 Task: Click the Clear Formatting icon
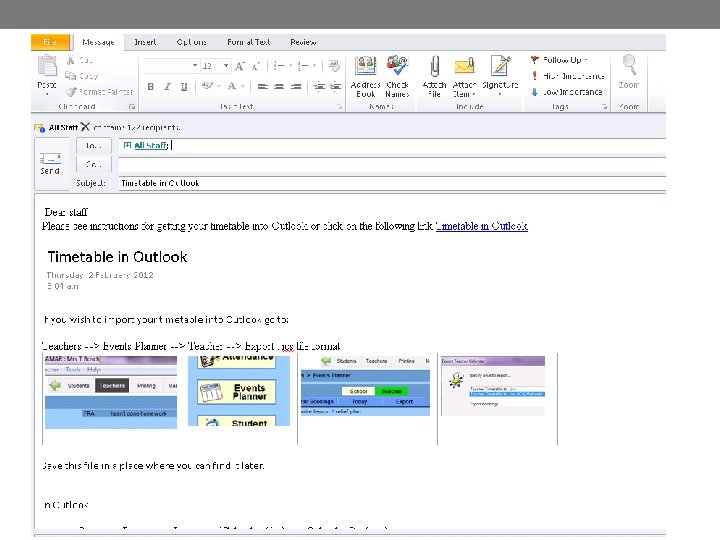pyautogui.click(x=334, y=66)
